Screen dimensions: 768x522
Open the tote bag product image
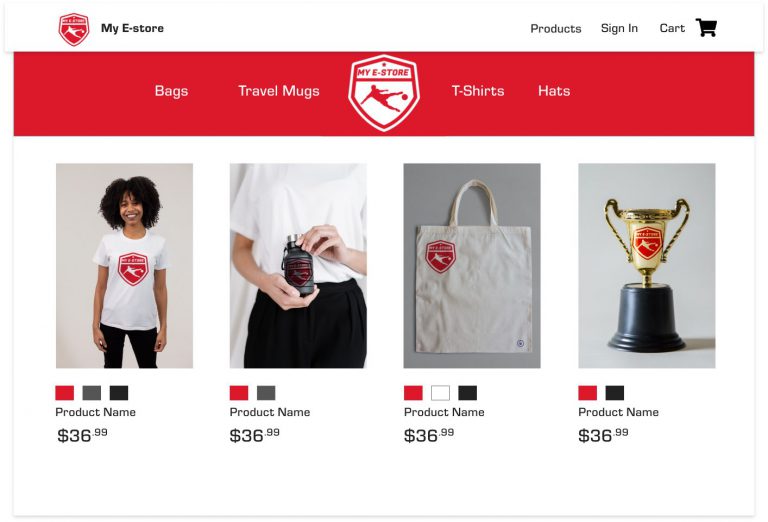[472, 266]
